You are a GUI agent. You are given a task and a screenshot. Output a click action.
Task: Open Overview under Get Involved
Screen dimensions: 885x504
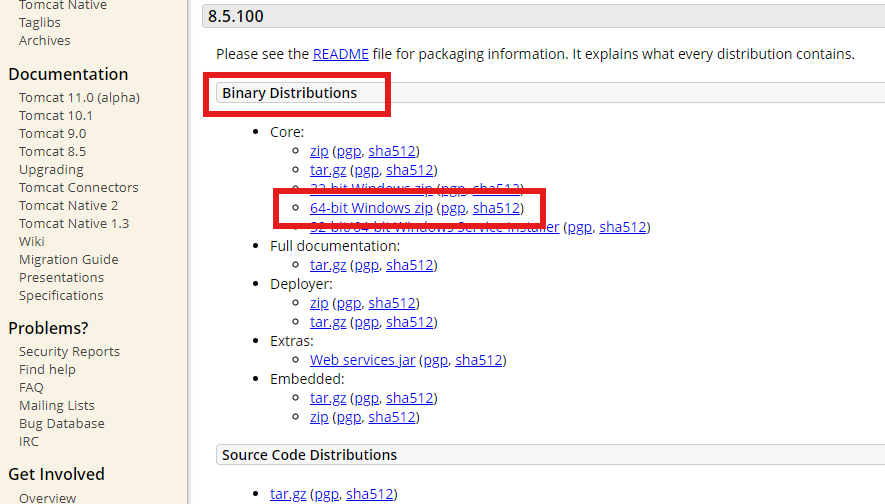(x=47, y=498)
